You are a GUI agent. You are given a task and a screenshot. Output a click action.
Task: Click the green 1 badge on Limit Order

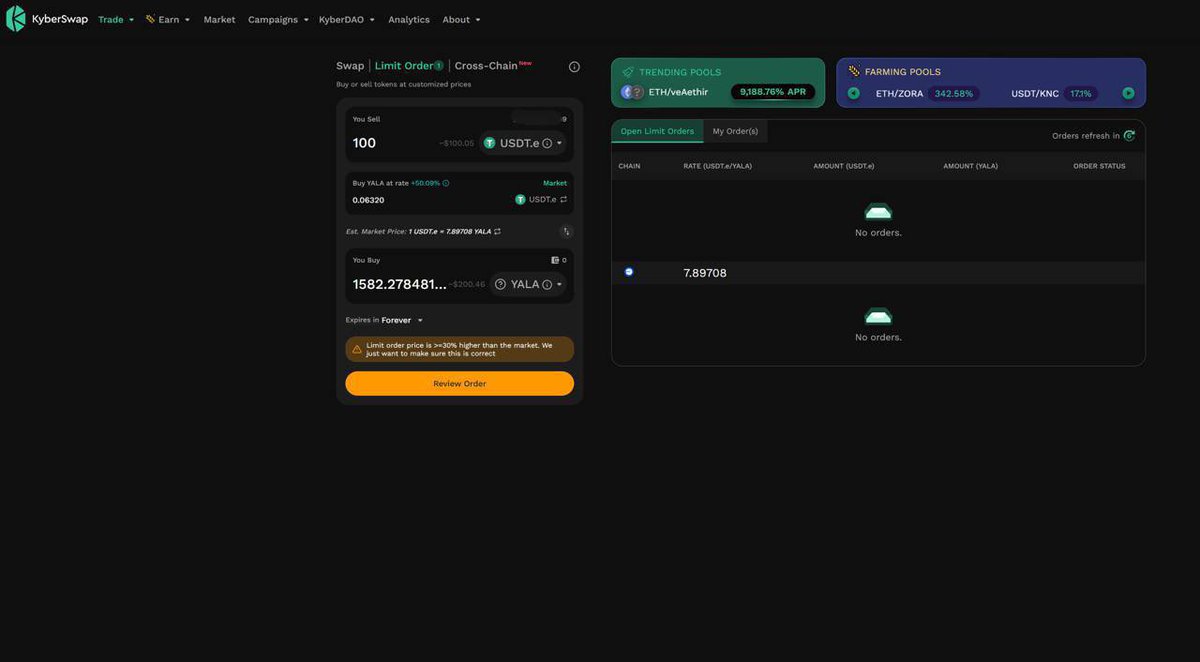coord(438,66)
